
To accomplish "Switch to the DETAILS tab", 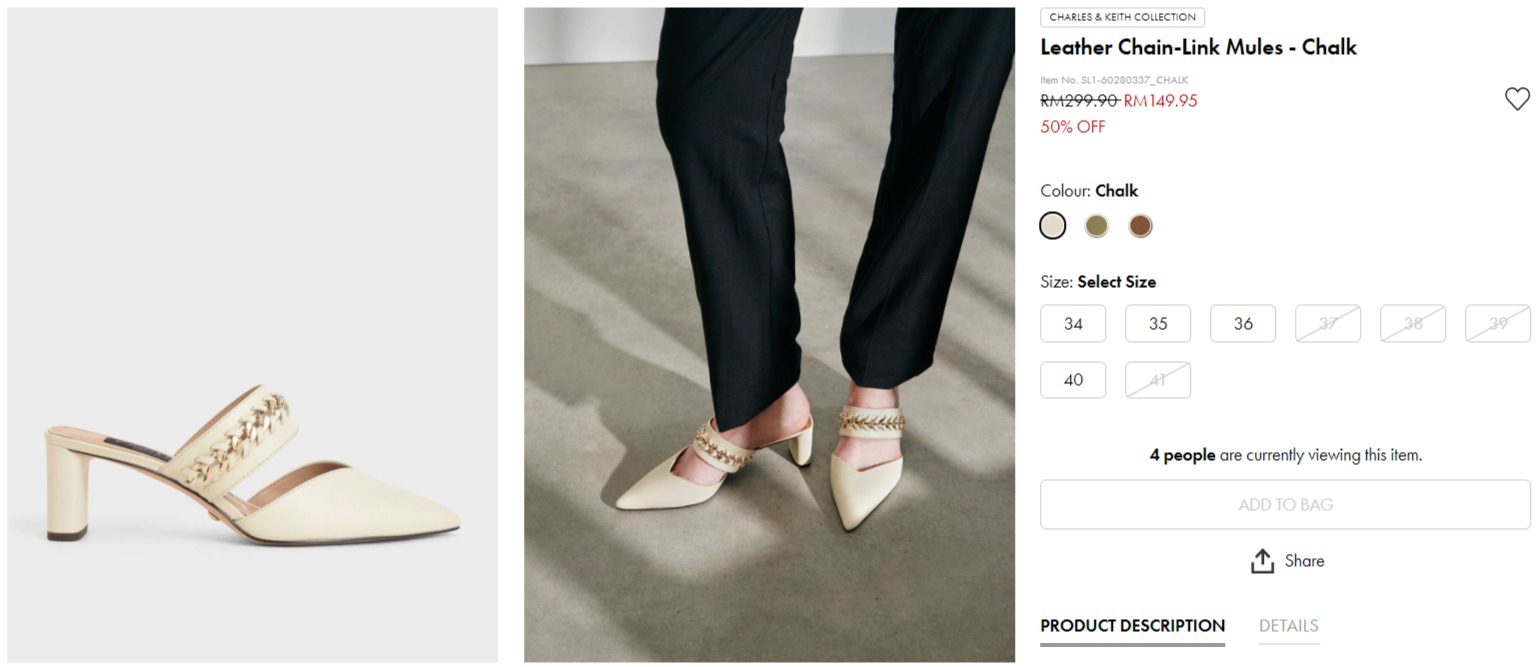I will tap(1288, 626).
